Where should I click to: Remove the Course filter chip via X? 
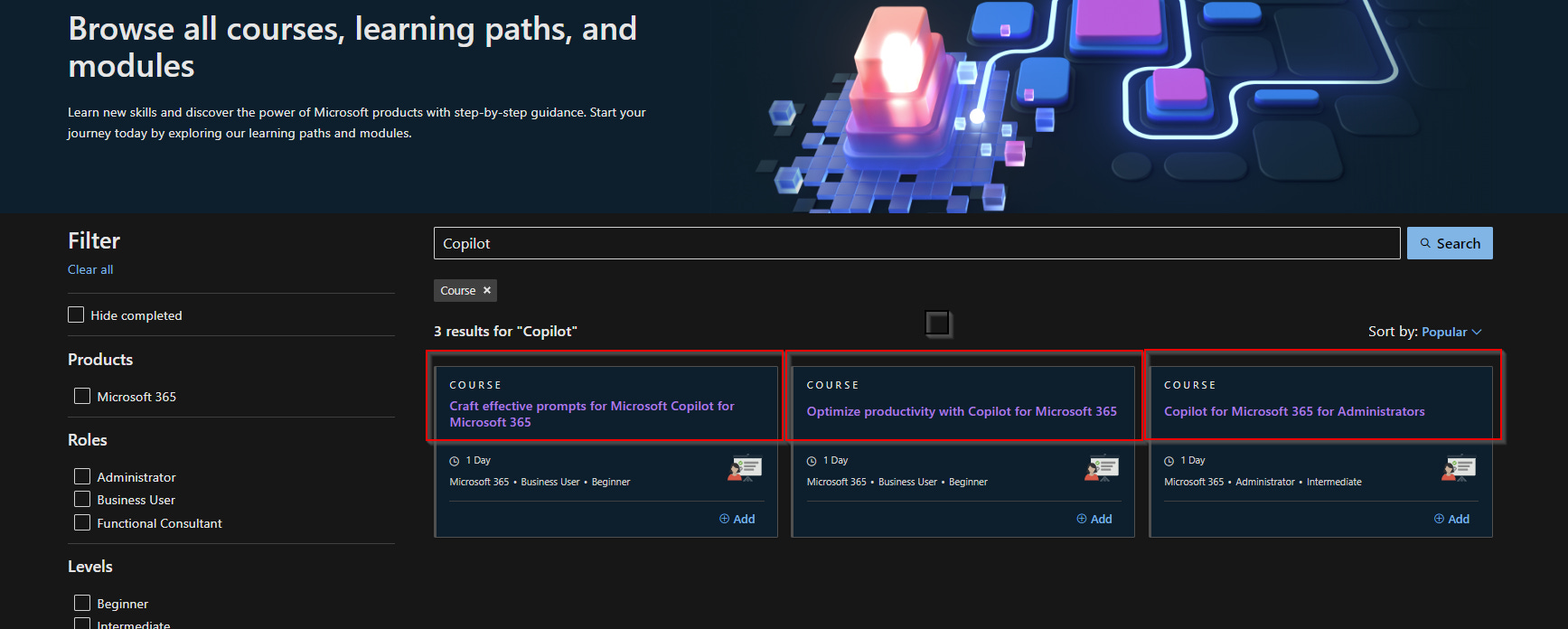487,290
